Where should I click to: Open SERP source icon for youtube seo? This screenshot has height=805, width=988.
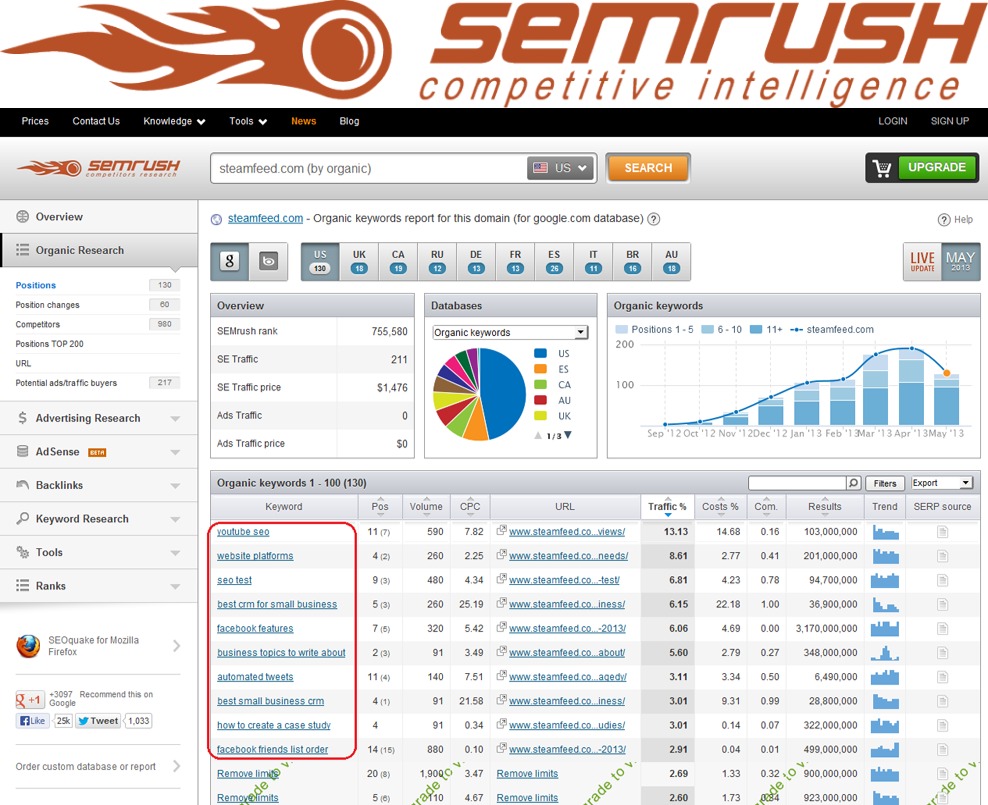point(942,532)
